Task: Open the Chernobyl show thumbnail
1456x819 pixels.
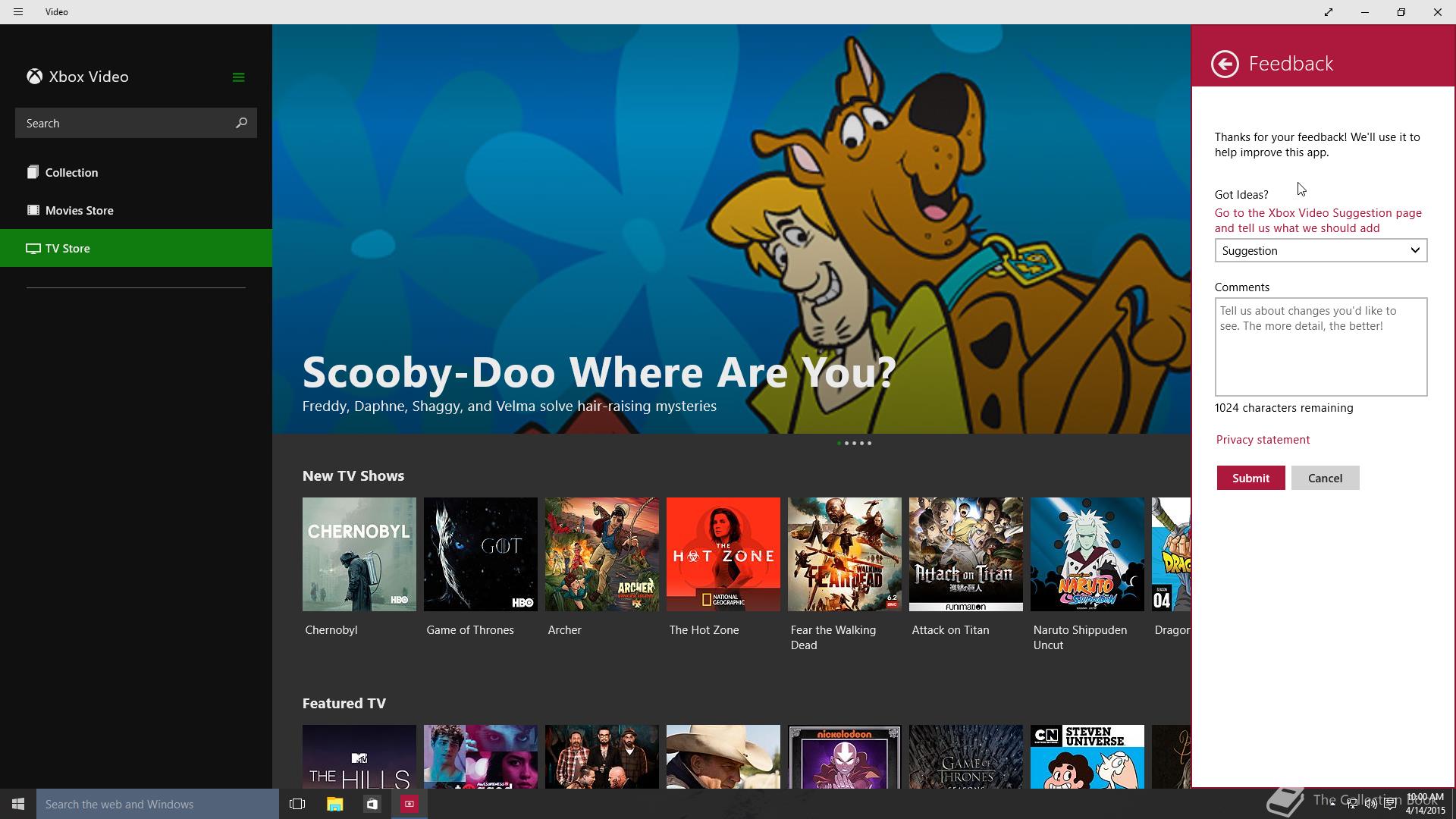Action: pyautogui.click(x=359, y=554)
